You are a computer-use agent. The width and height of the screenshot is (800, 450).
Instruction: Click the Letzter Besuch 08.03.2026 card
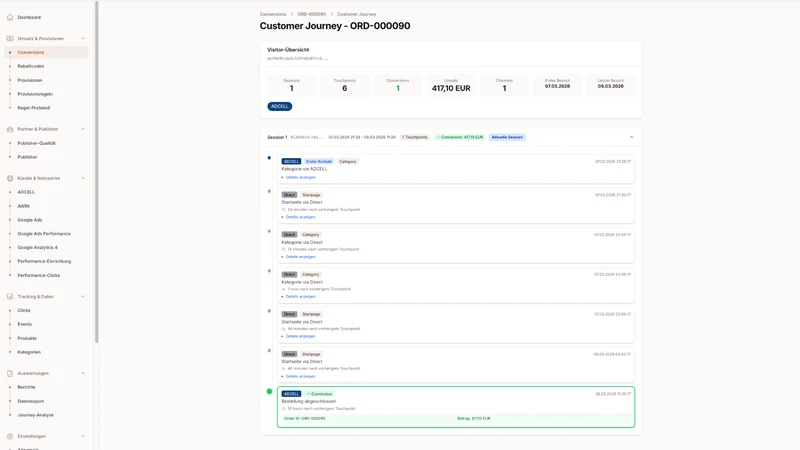click(611, 85)
